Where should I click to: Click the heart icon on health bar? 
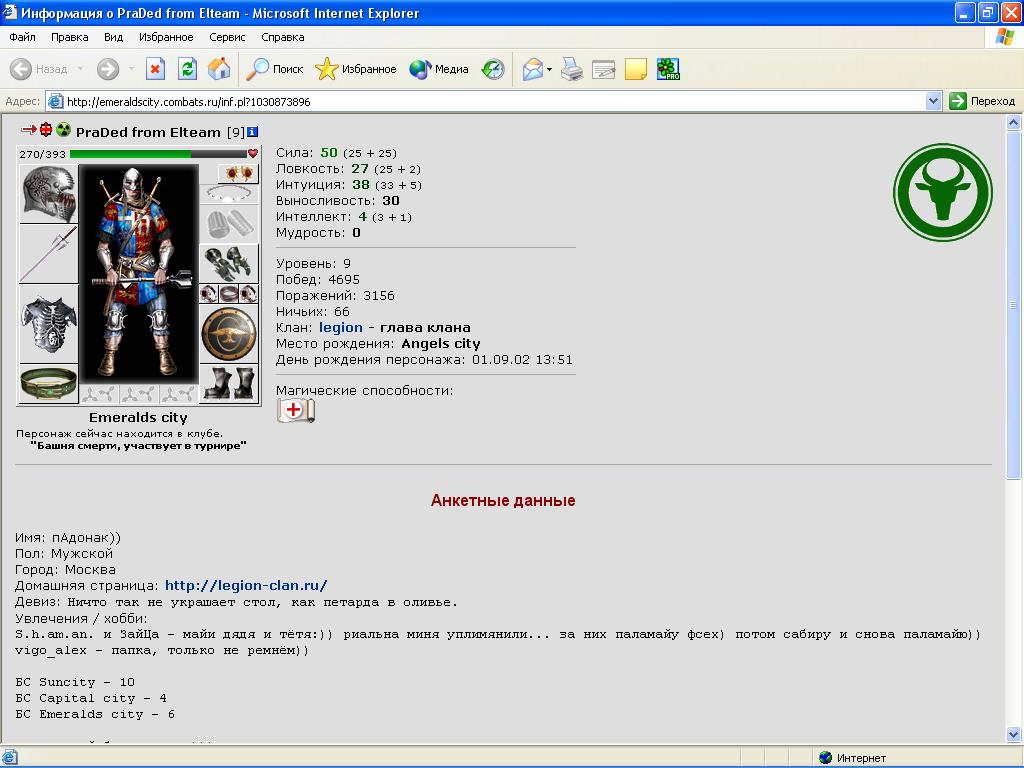pos(253,153)
